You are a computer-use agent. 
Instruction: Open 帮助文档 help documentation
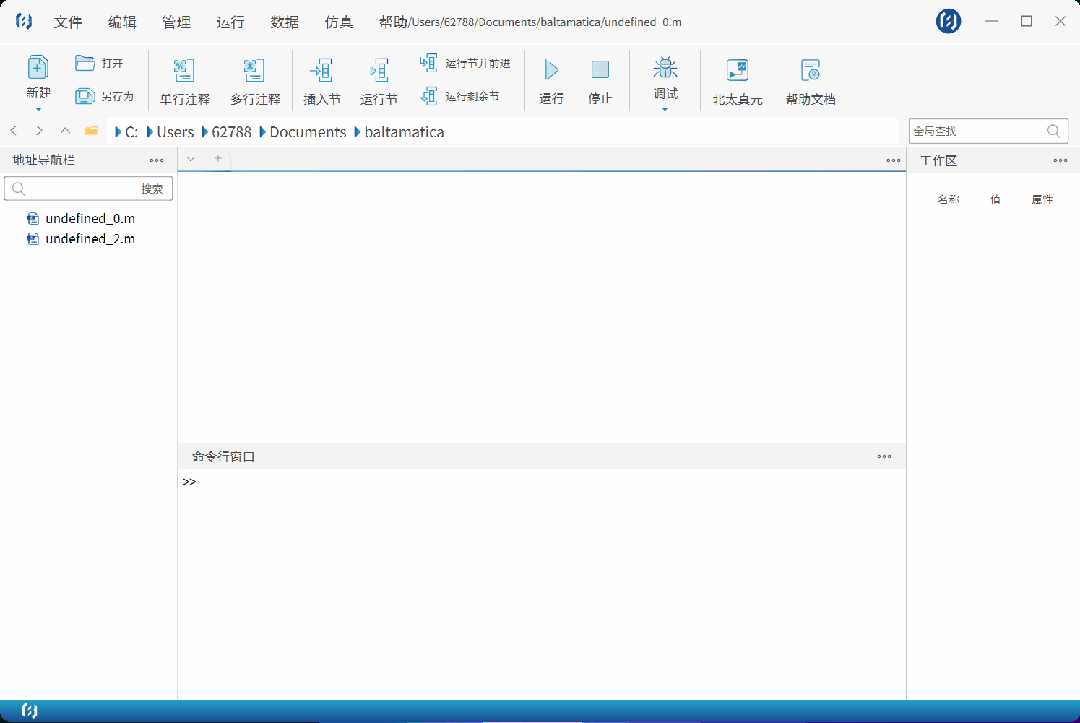point(810,70)
